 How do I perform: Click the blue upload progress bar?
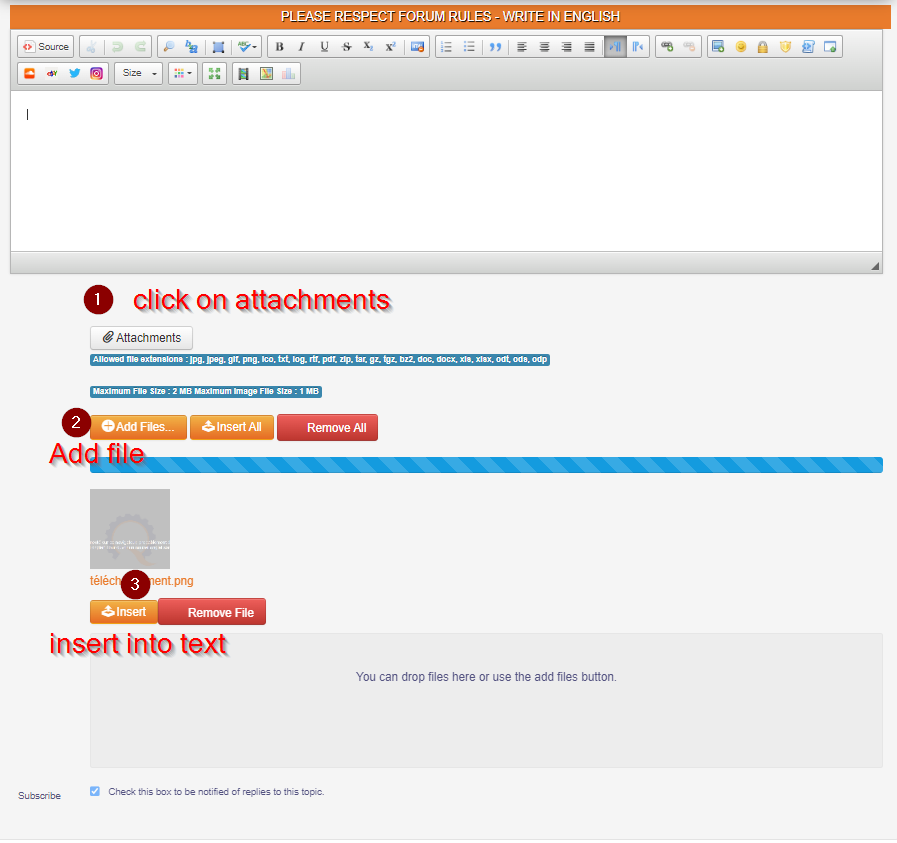[x=486, y=465]
